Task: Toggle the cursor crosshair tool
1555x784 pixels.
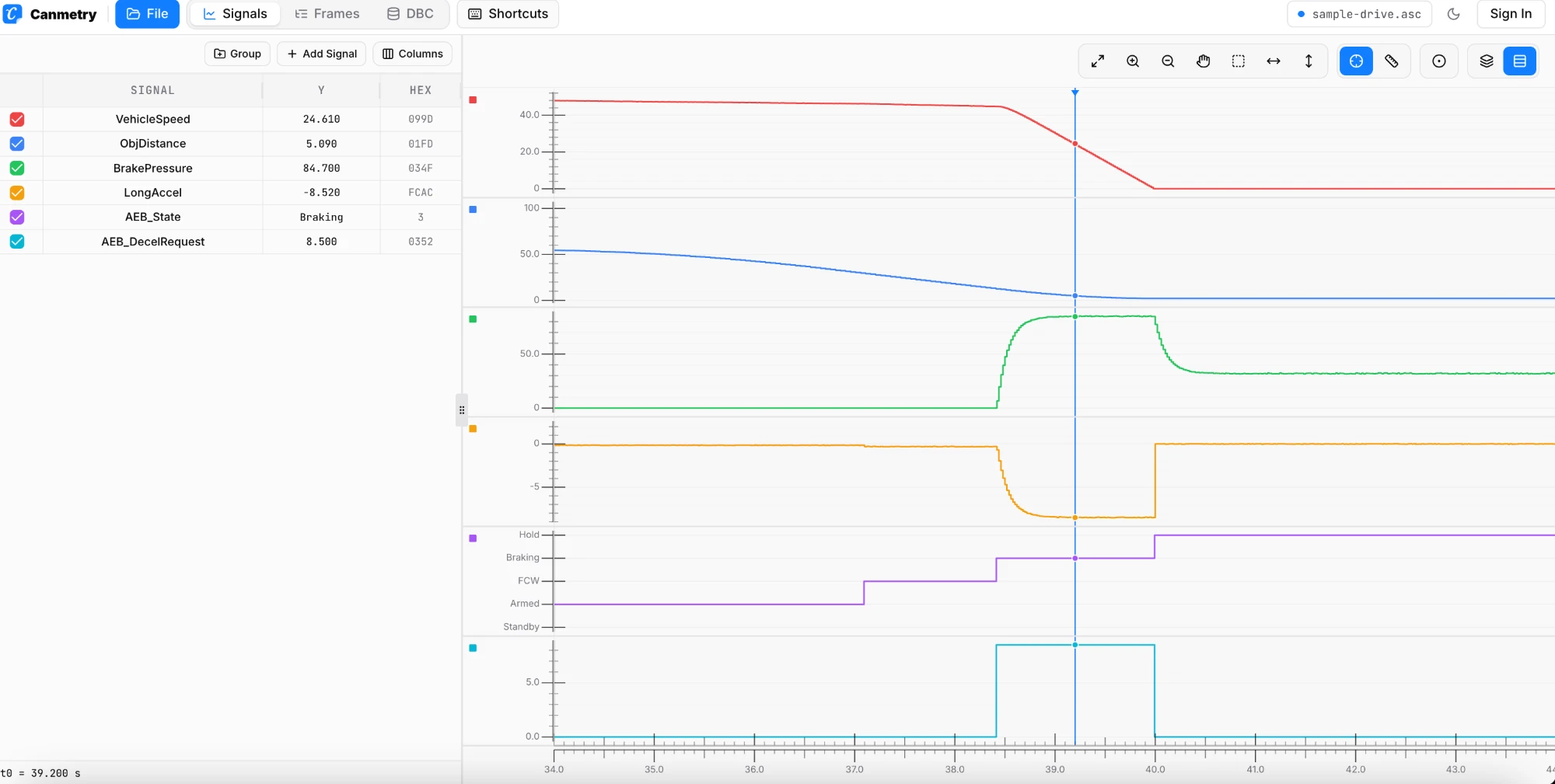Action: coord(1356,61)
